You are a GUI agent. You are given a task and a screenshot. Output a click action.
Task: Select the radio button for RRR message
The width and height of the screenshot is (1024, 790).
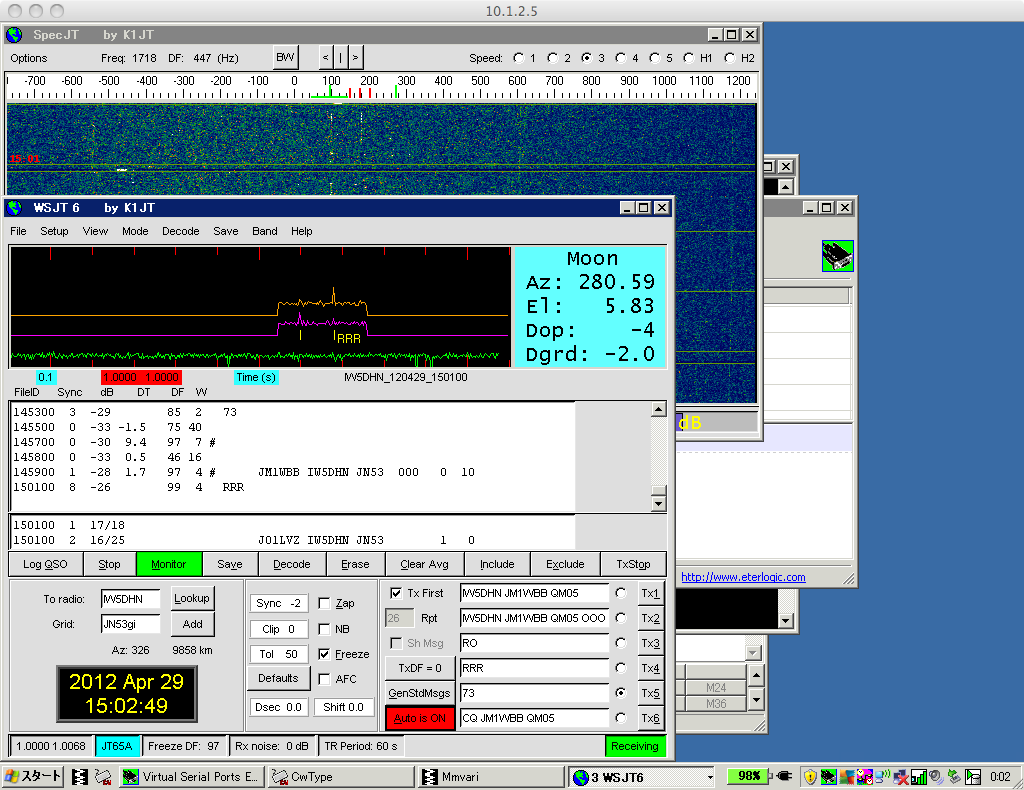620,668
